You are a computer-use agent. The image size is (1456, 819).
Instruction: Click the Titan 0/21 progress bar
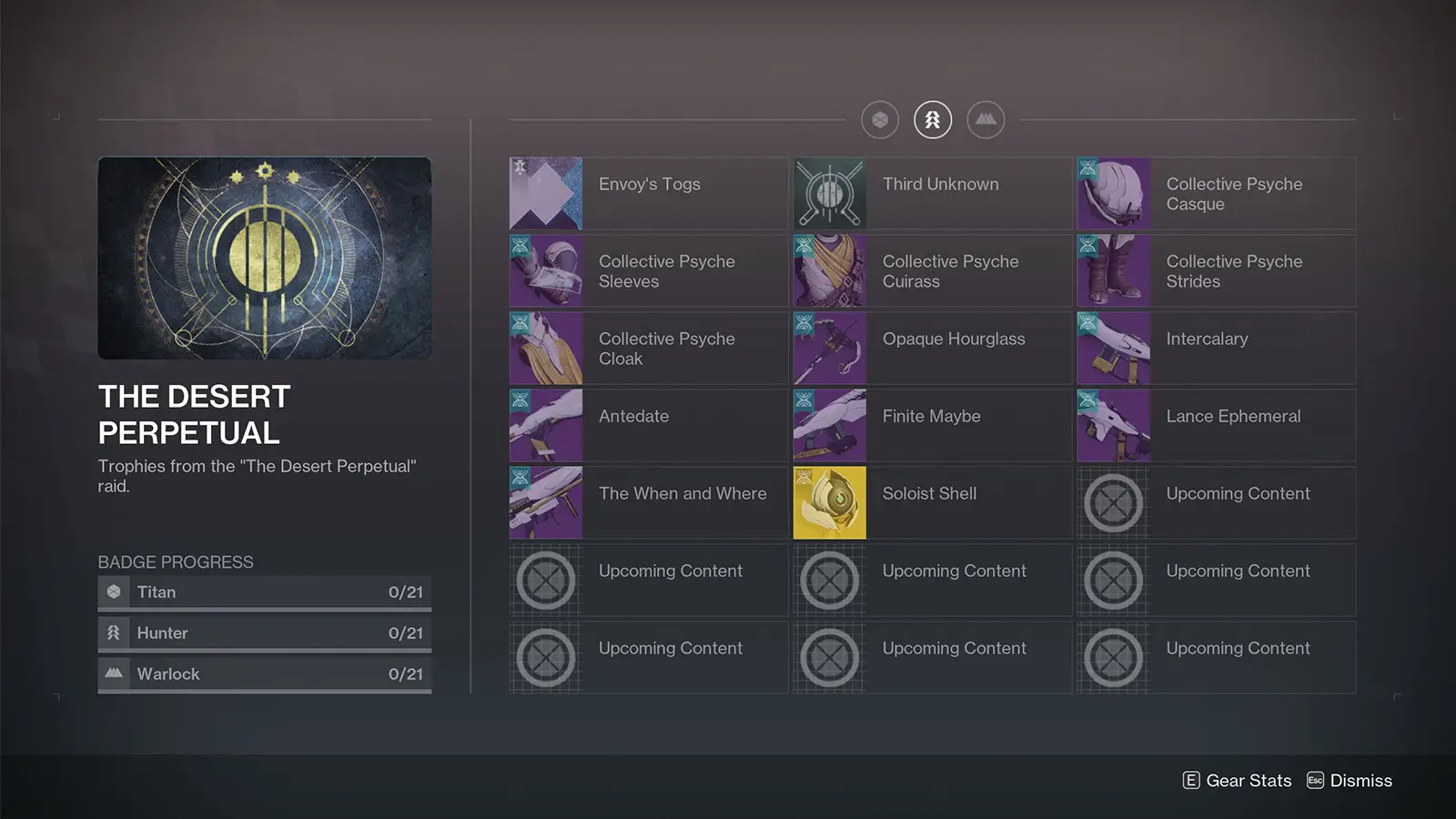click(265, 592)
